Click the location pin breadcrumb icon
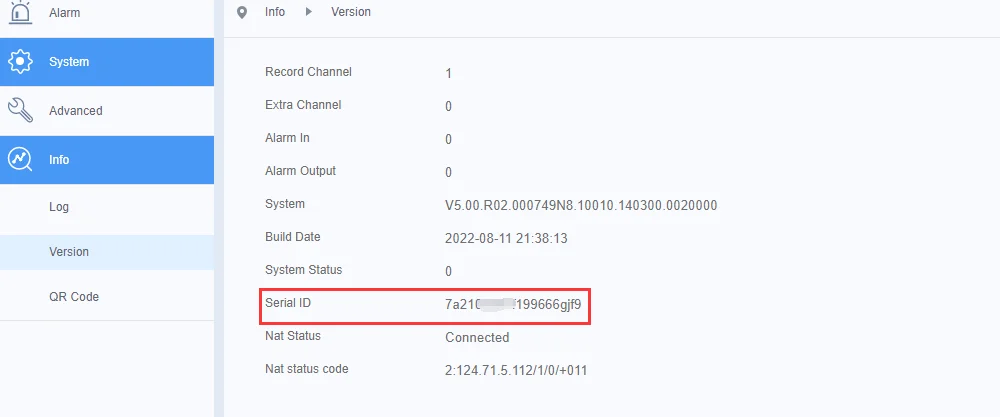The image size is (1000, 417). [242, 12]
